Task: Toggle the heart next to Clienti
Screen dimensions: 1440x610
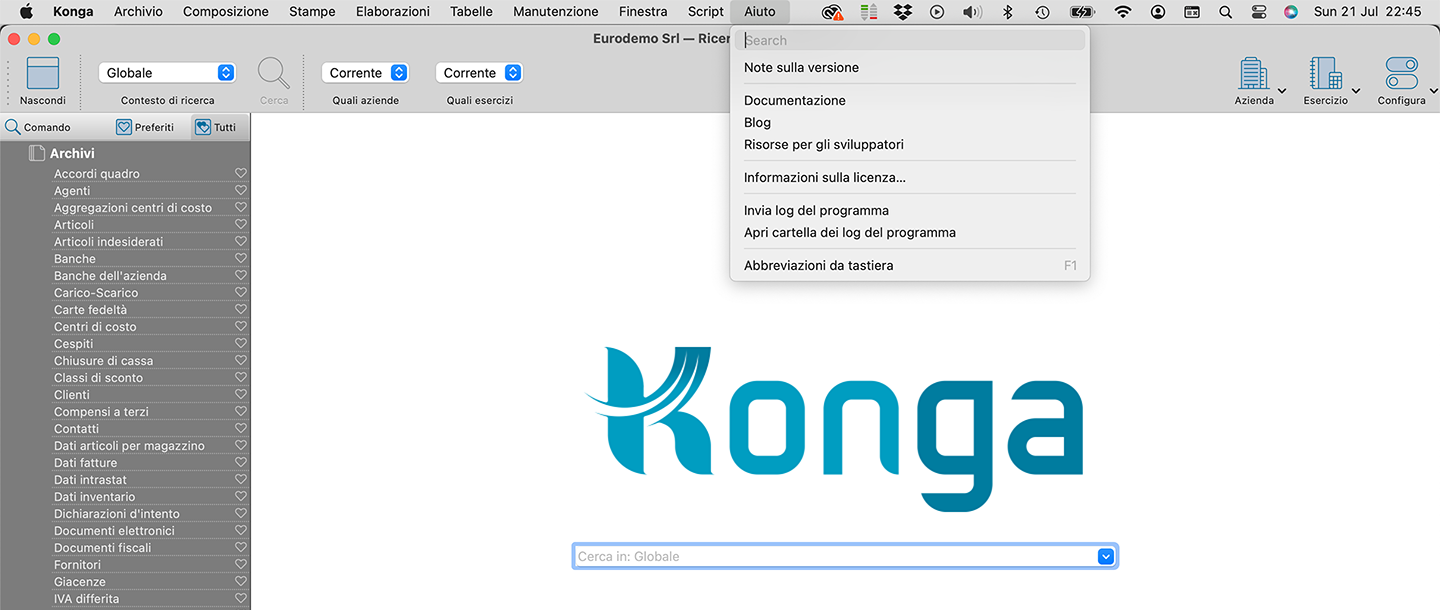Action: pyautogui.click(x=240, y=395)
